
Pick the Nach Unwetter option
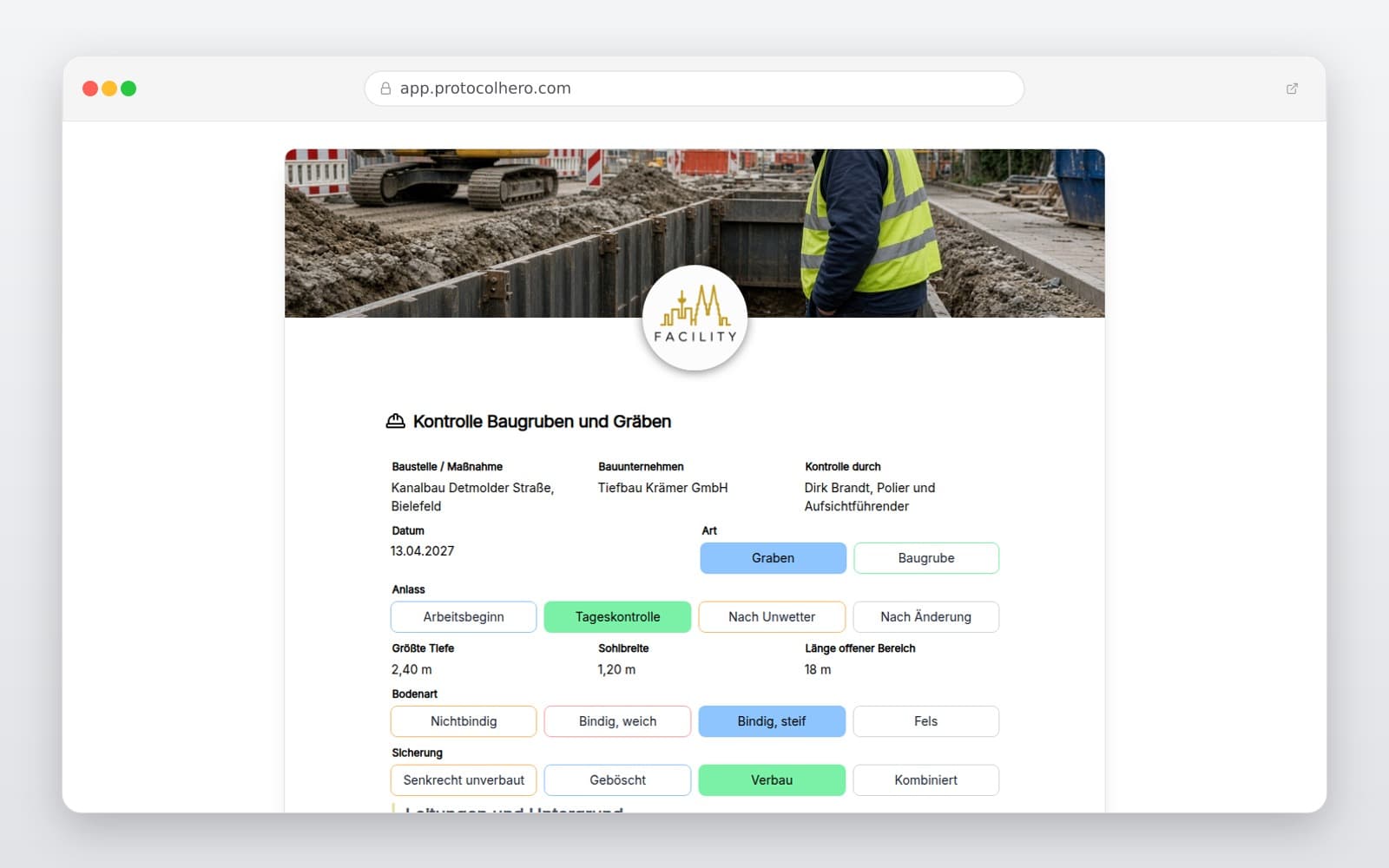tap(772, 617)
